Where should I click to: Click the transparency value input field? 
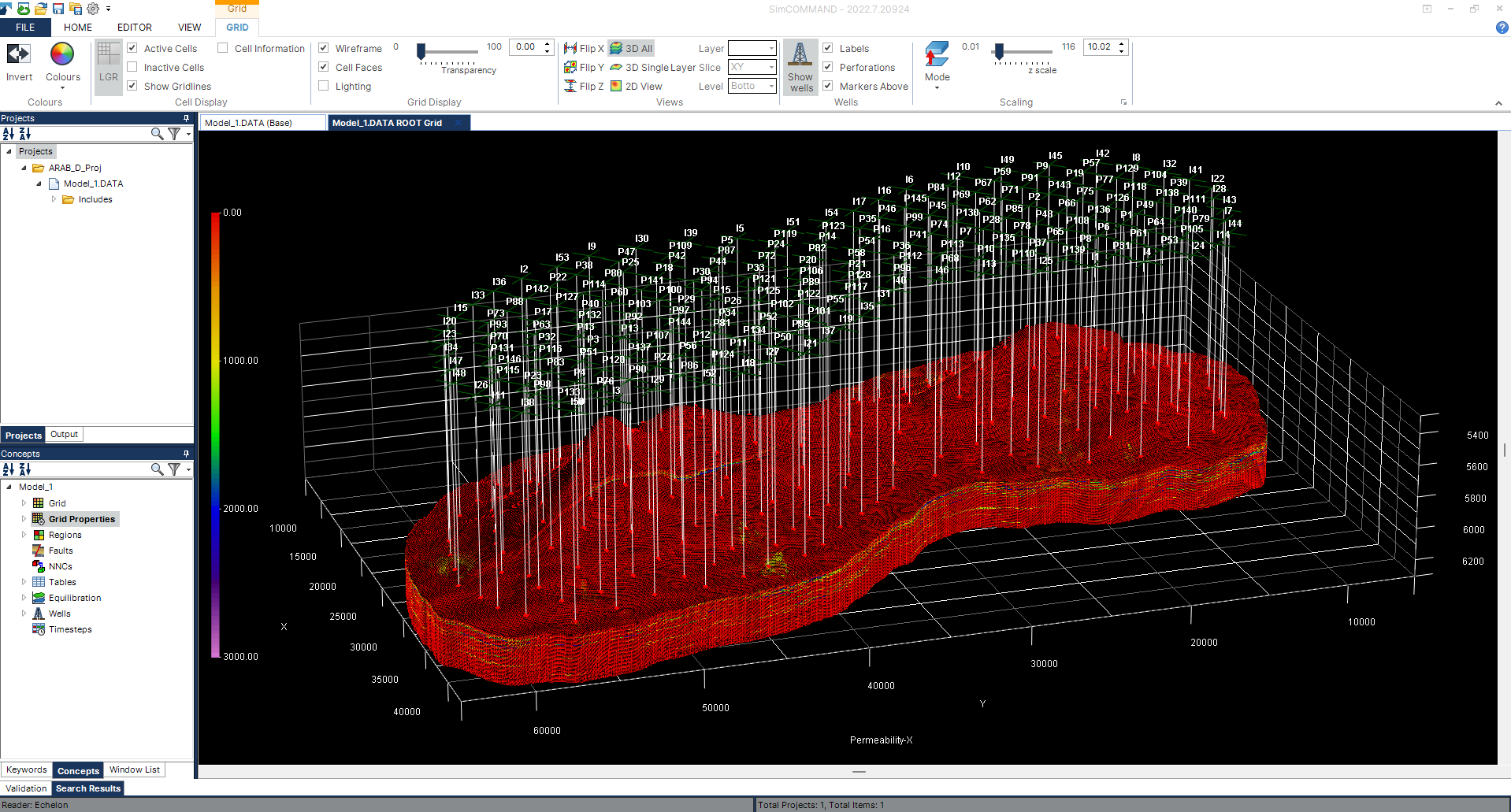(x=525, y=47)
